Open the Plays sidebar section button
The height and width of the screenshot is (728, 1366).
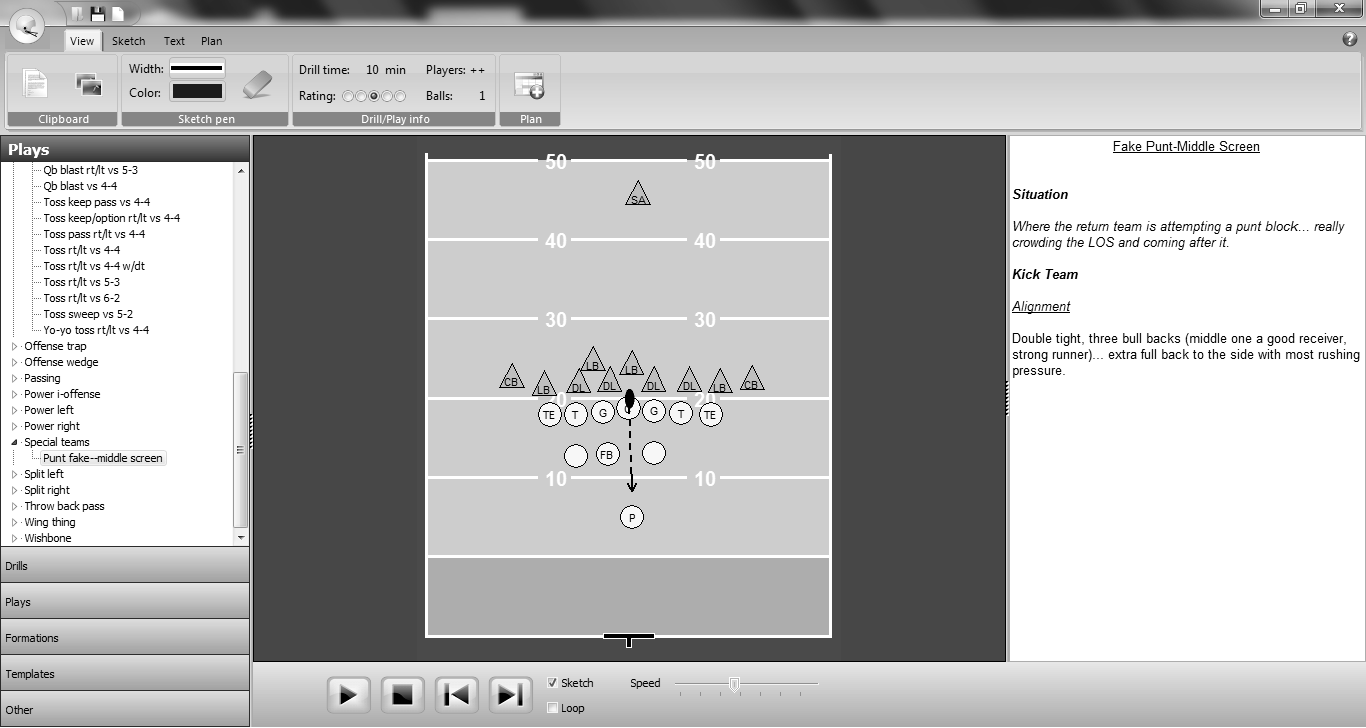(124, 602)
